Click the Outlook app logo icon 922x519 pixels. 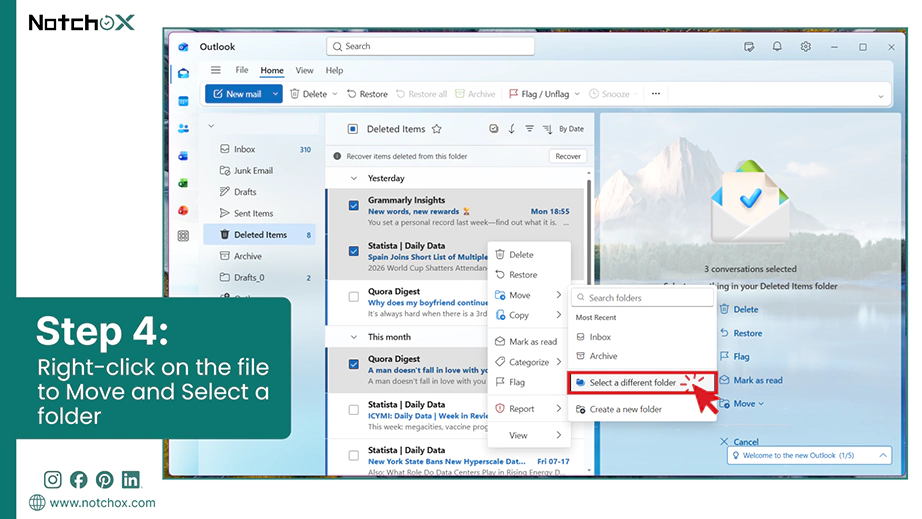click(x=183, y=47)
